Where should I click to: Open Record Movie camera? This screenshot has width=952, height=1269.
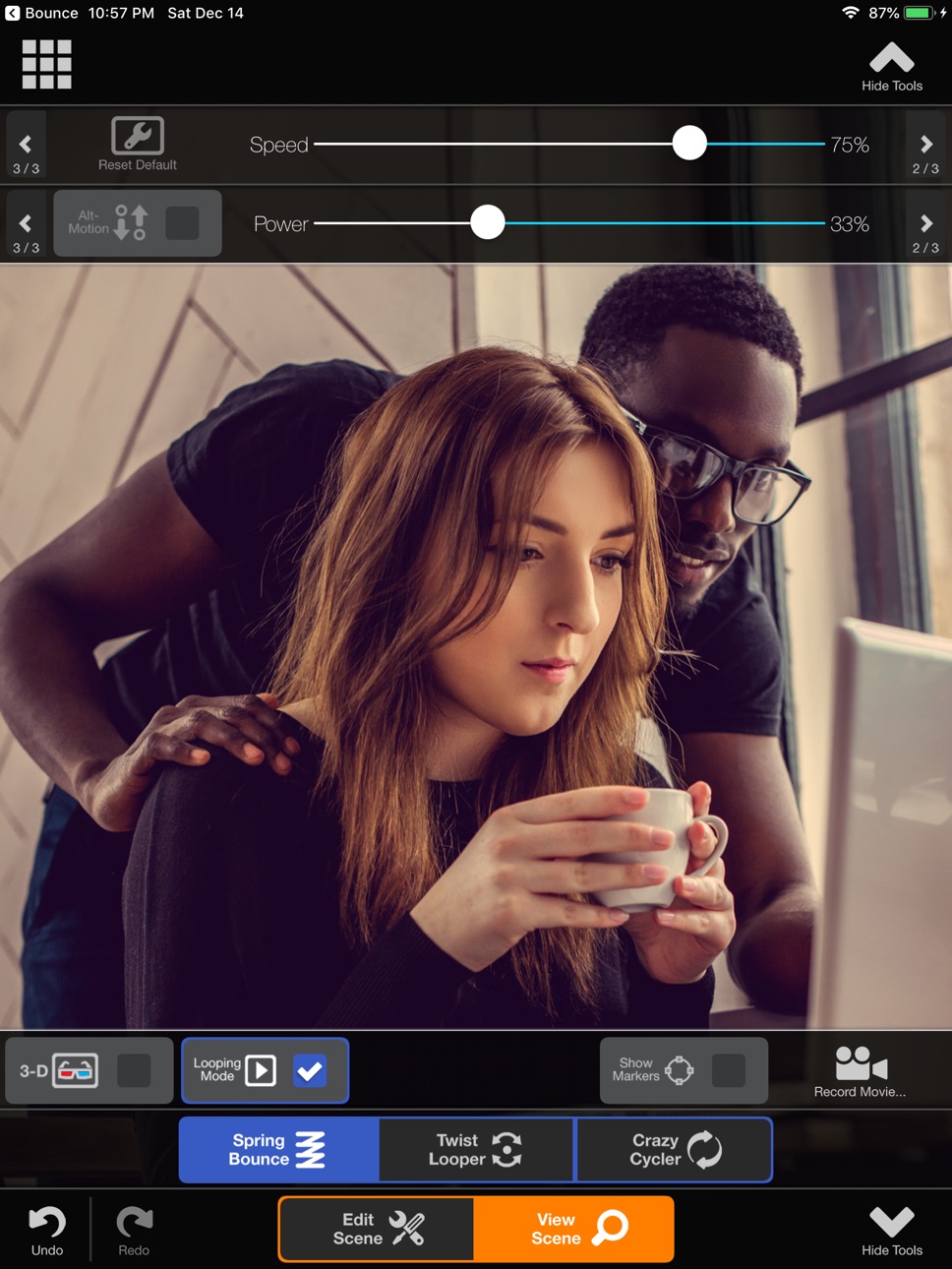861,1071
